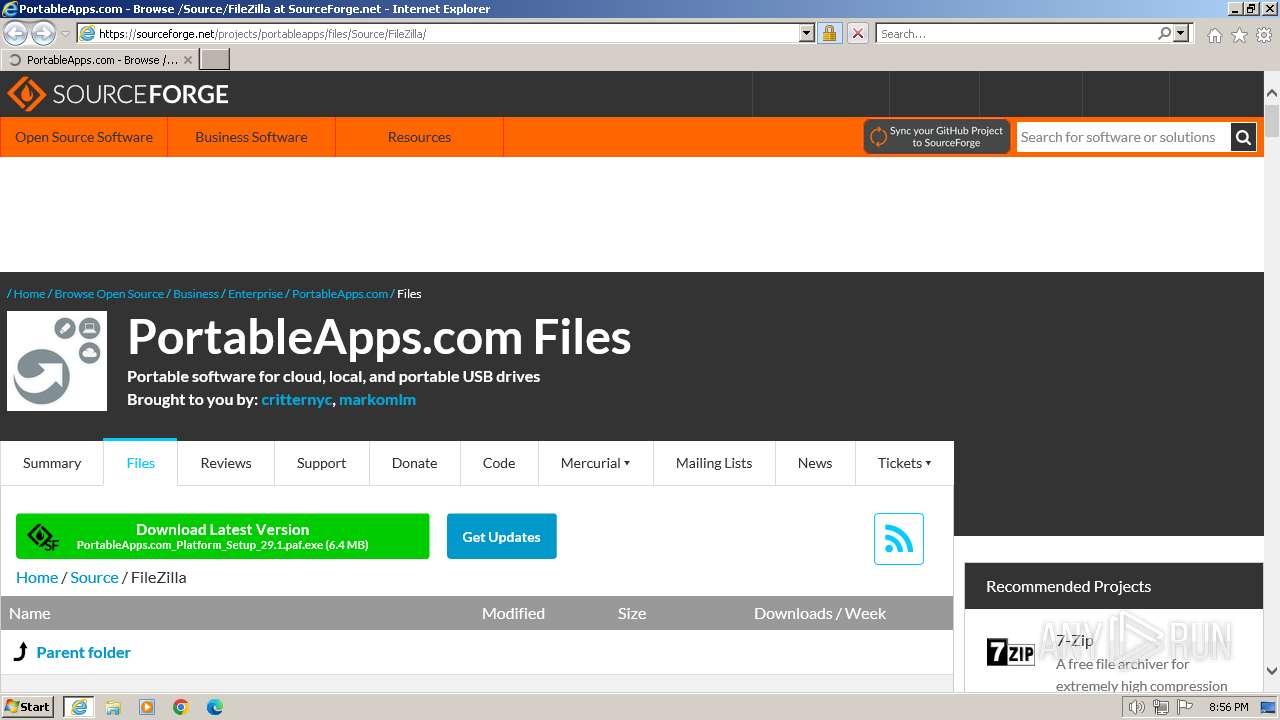Open the recent pages dropdown arrow
The image size is (1280, 720).
tap(66, 34)
